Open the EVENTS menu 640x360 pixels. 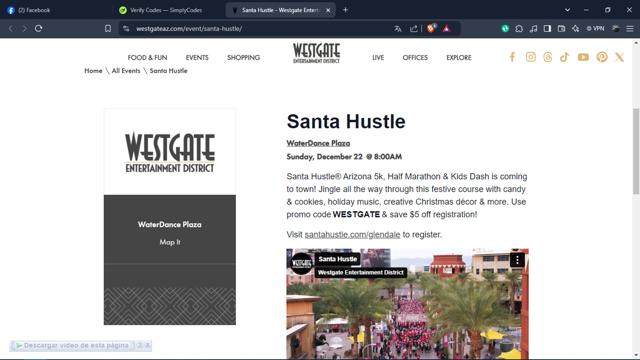click(197, 58)
